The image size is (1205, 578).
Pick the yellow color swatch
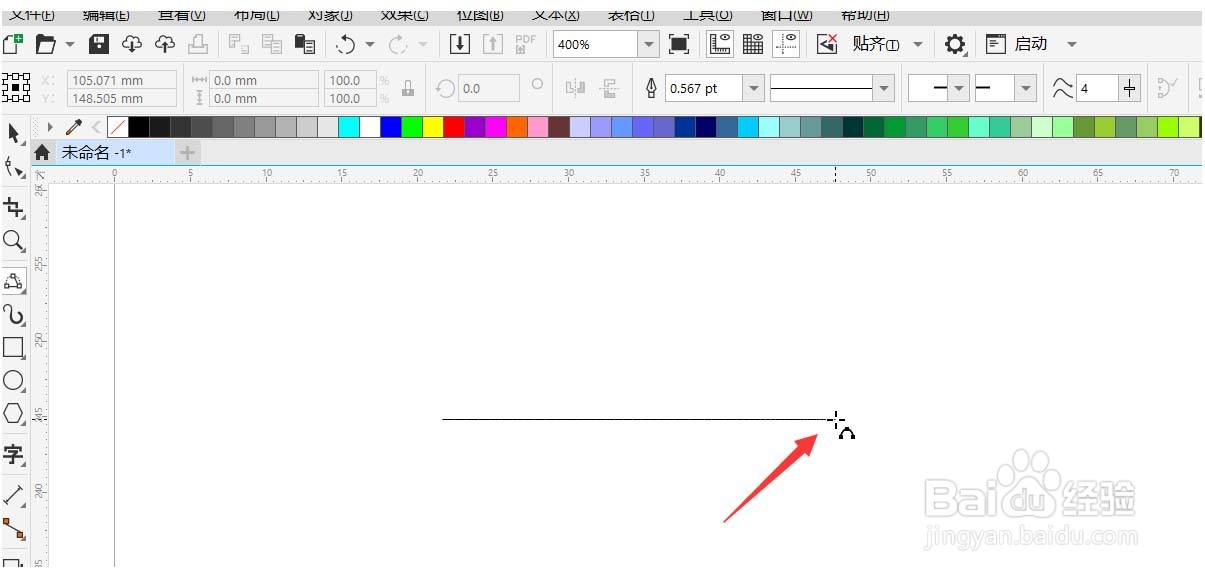(x=432, y=127)
